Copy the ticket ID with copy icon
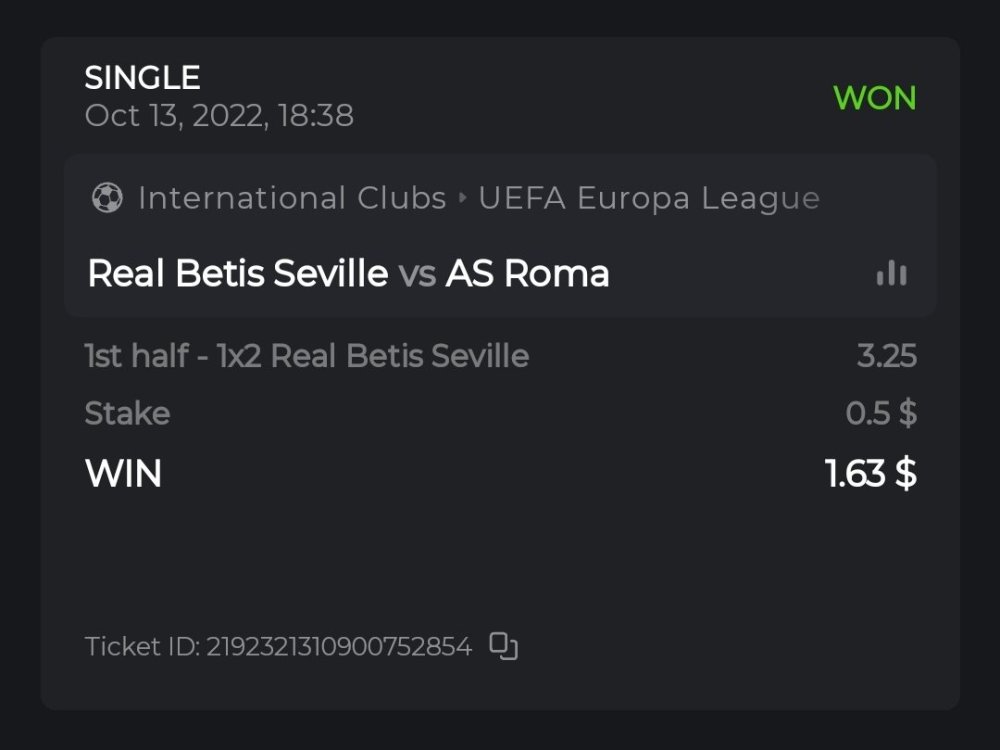Viewport: 1000px width, 750px height. [504, 647]
